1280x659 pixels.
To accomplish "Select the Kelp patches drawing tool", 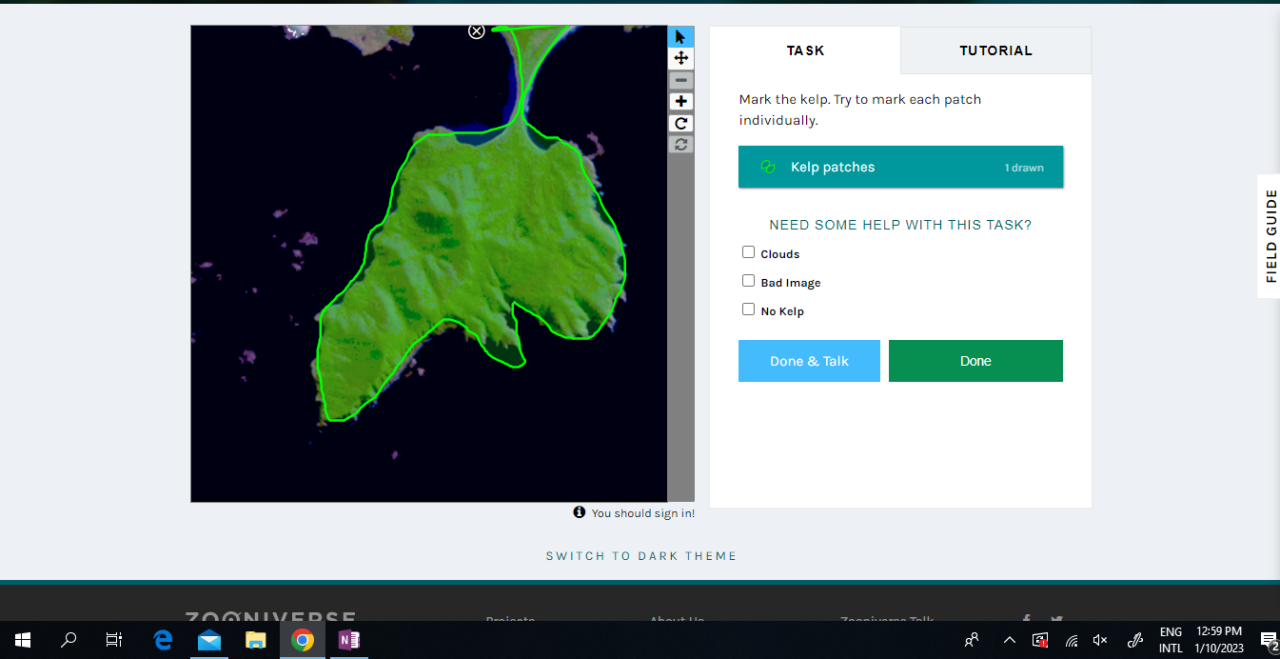I will pyautogui.click(x=901, y=167).
